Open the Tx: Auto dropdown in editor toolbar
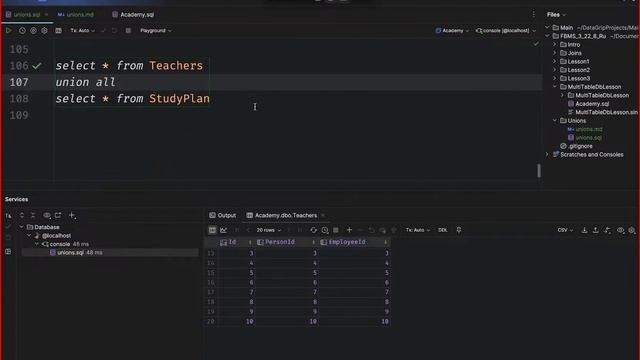Image resolution: width=640 pixels, height=360 pixels. (x=82, y=31)
